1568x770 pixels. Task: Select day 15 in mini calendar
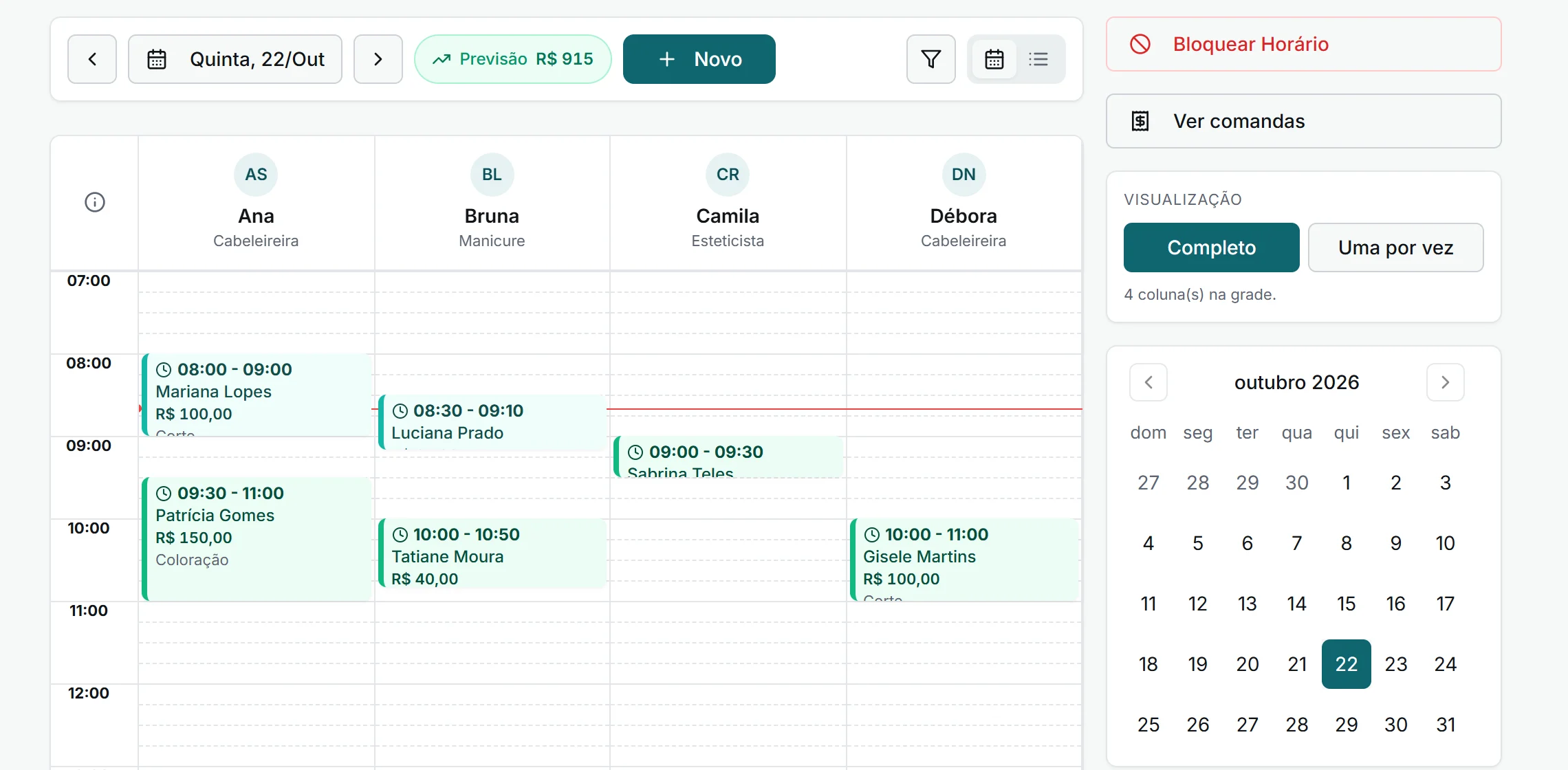point(1346,604)
